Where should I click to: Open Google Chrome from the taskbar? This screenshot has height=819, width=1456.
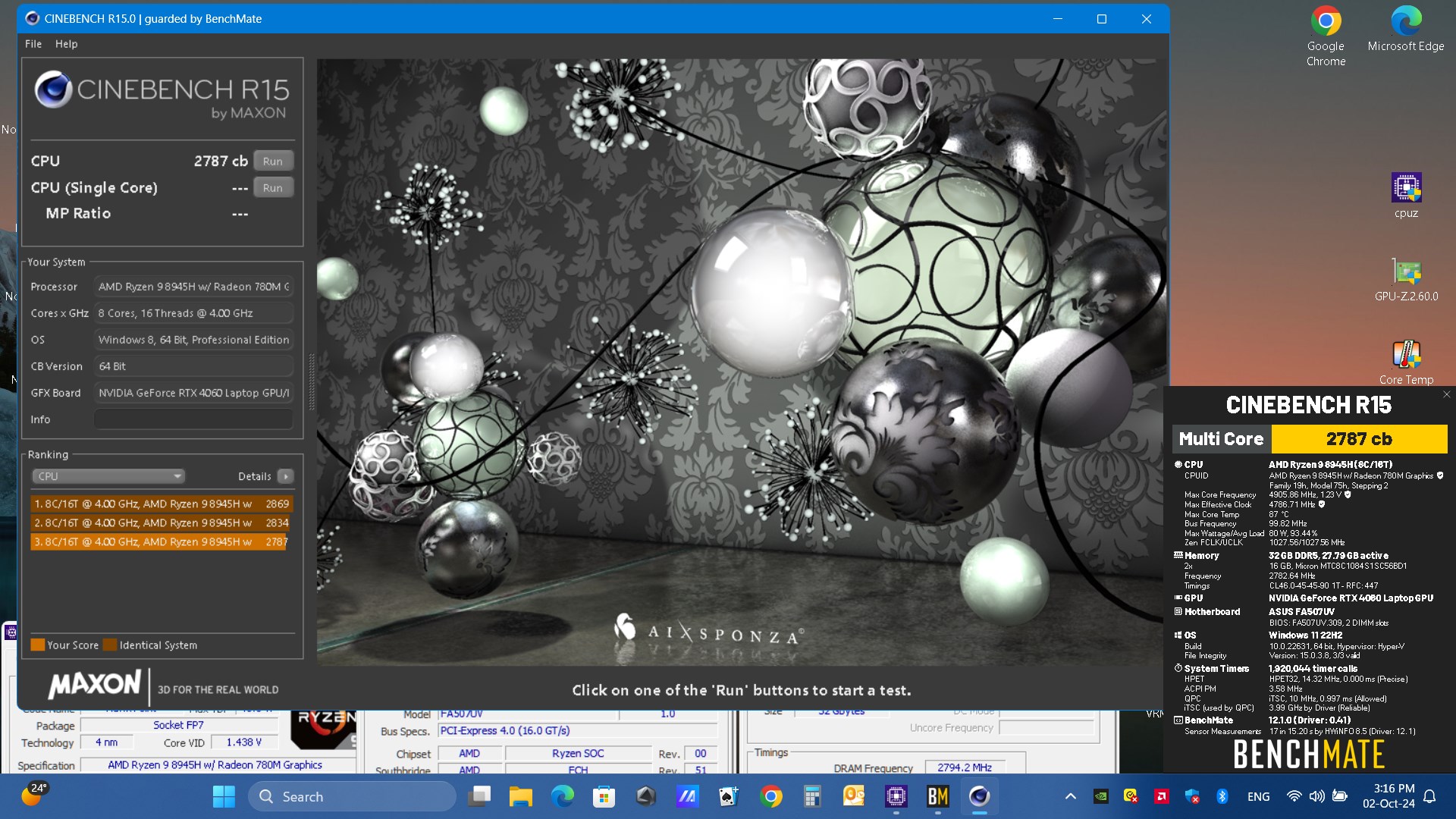(770, 796)
